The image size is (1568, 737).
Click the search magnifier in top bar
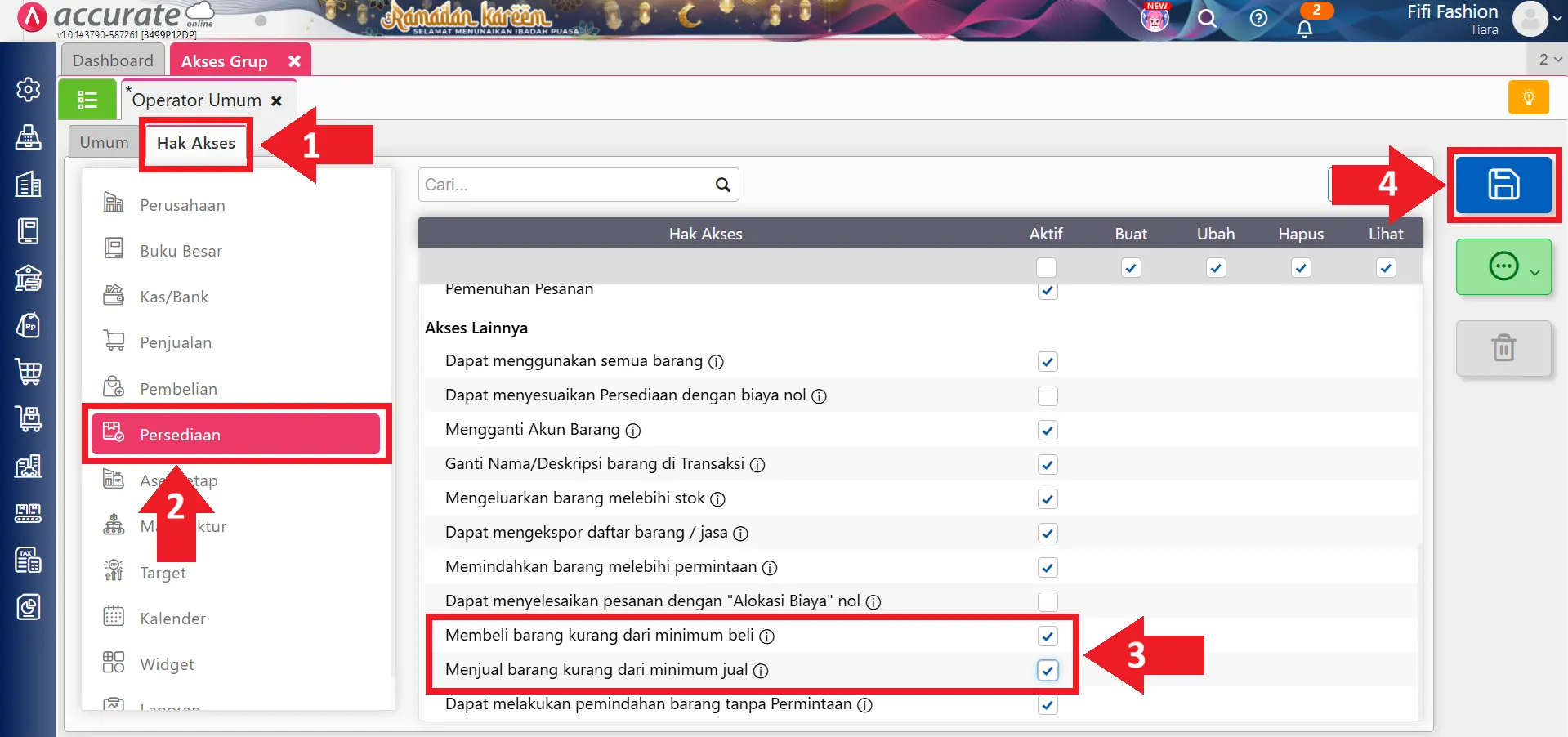coord(1207,18)
